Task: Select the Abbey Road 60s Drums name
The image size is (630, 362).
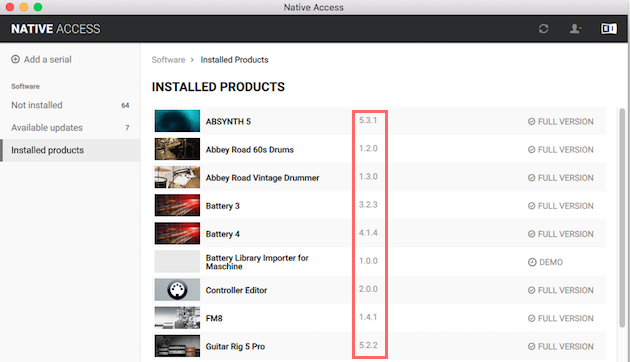Action: coord(250,150)
